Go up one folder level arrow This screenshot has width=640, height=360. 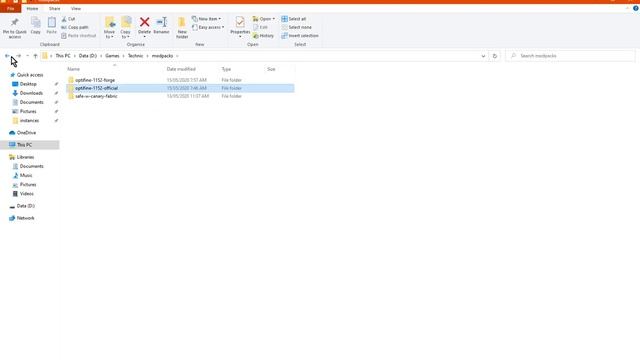[36, 56]
